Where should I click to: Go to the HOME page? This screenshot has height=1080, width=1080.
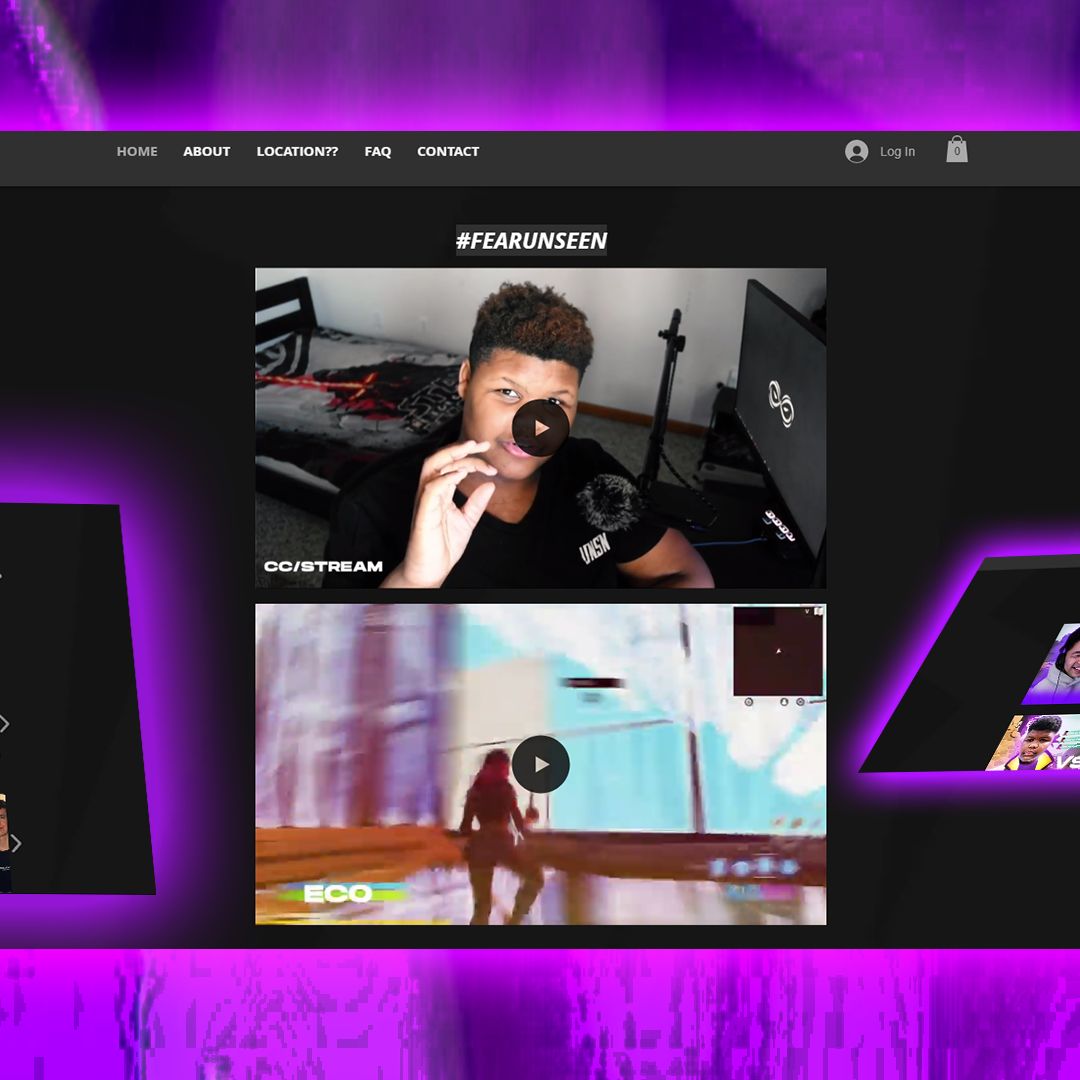coord(137,152)
